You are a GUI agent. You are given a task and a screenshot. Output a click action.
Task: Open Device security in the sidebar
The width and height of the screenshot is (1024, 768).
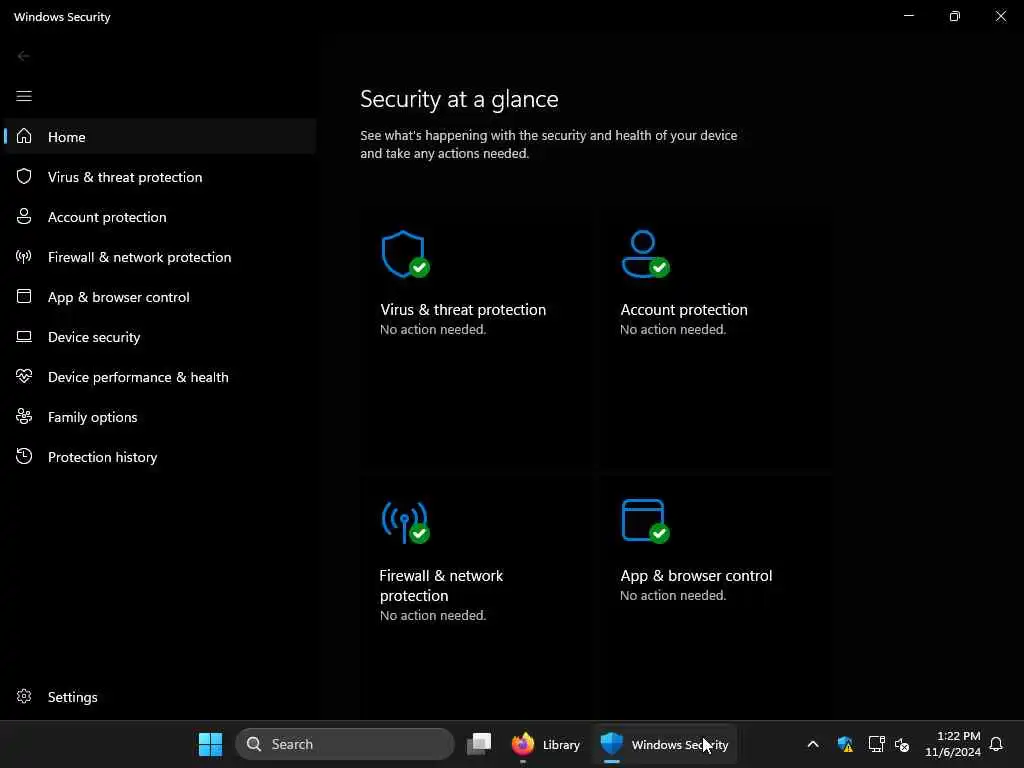click(94, 337)
